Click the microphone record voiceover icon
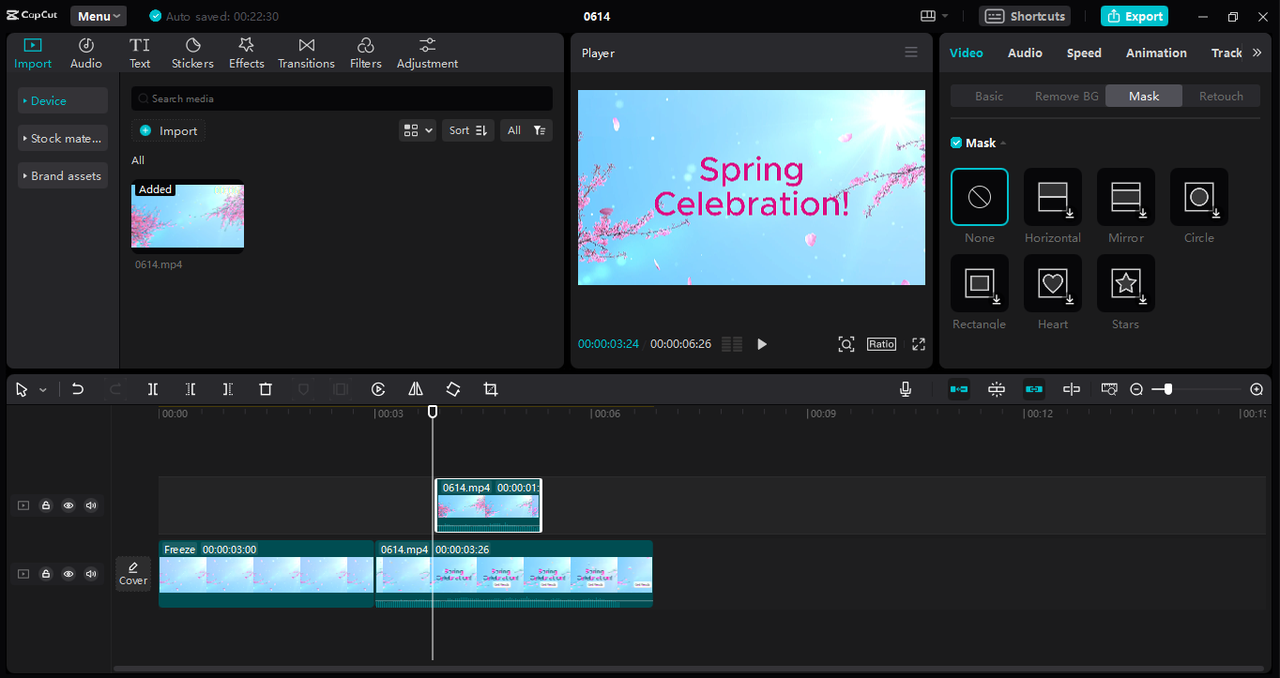Screen dimensions: 1280x678 coord(905,389)
